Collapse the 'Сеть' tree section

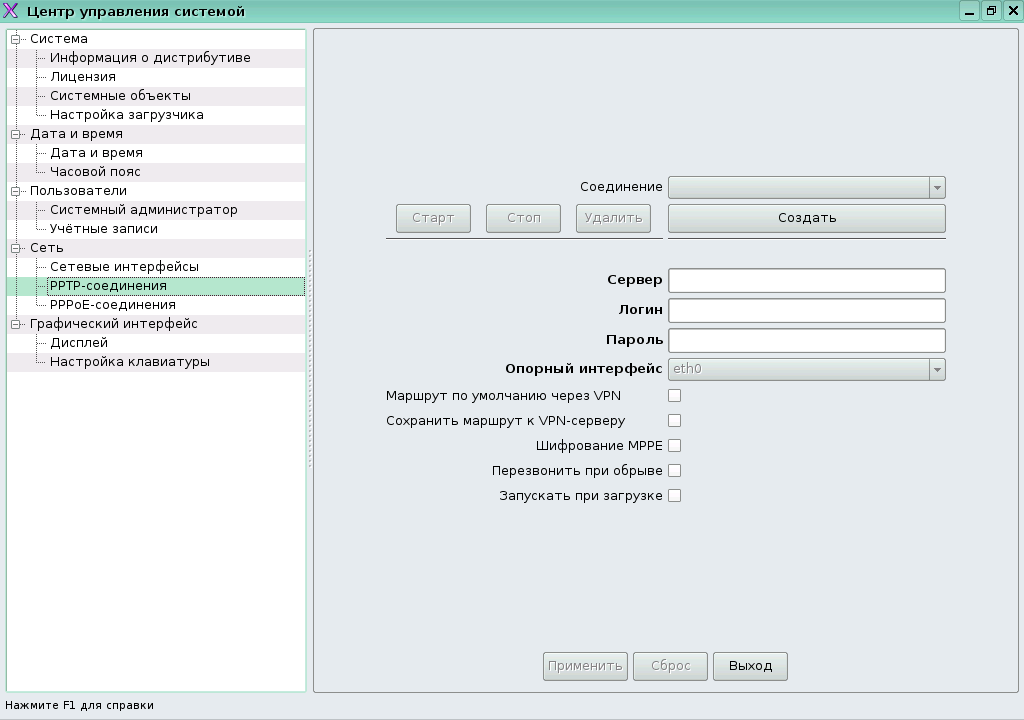point(16,248)
